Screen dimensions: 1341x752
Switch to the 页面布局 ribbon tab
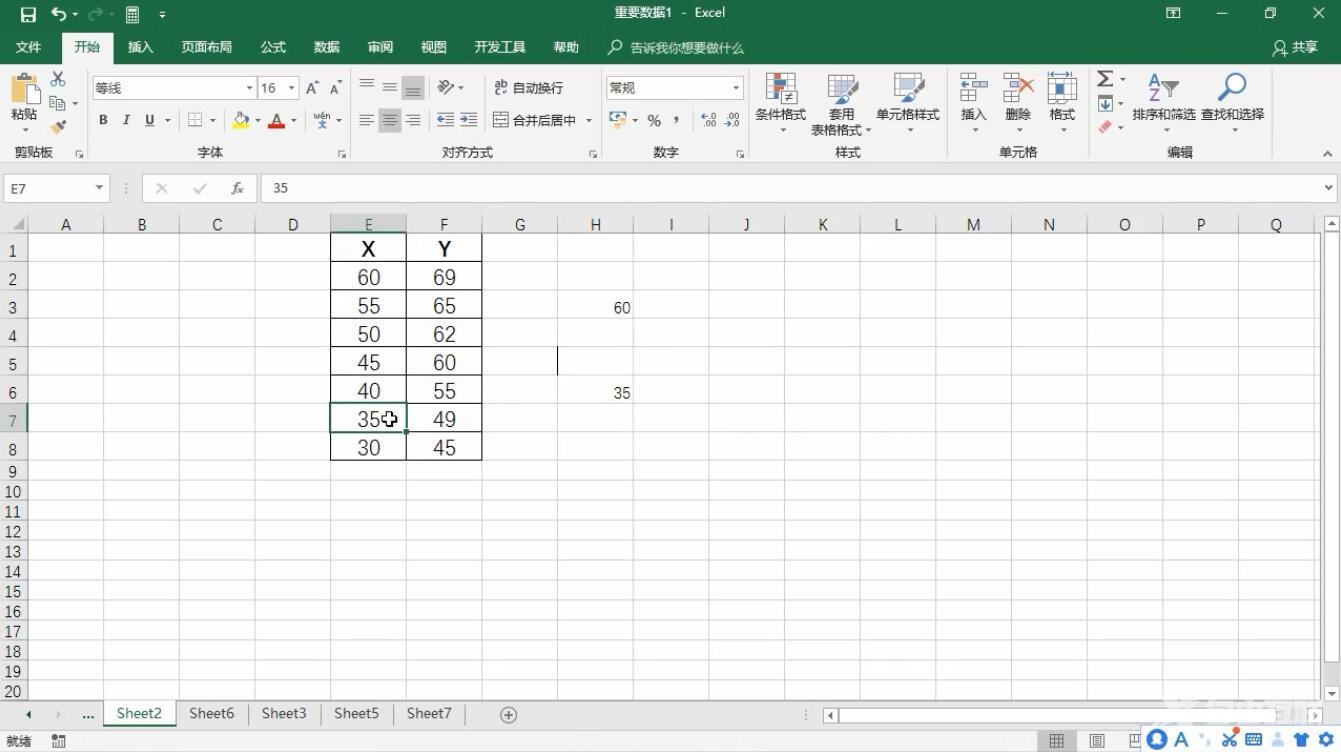[207, 47]
